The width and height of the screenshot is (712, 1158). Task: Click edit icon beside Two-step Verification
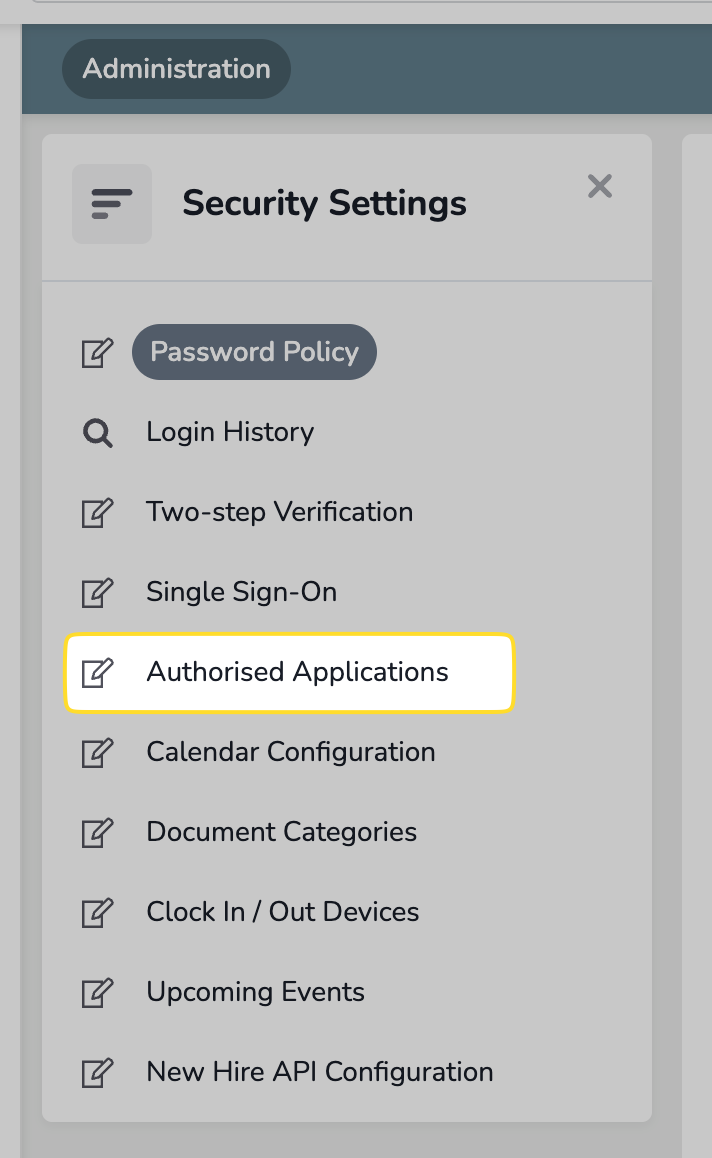pos(97,512)
